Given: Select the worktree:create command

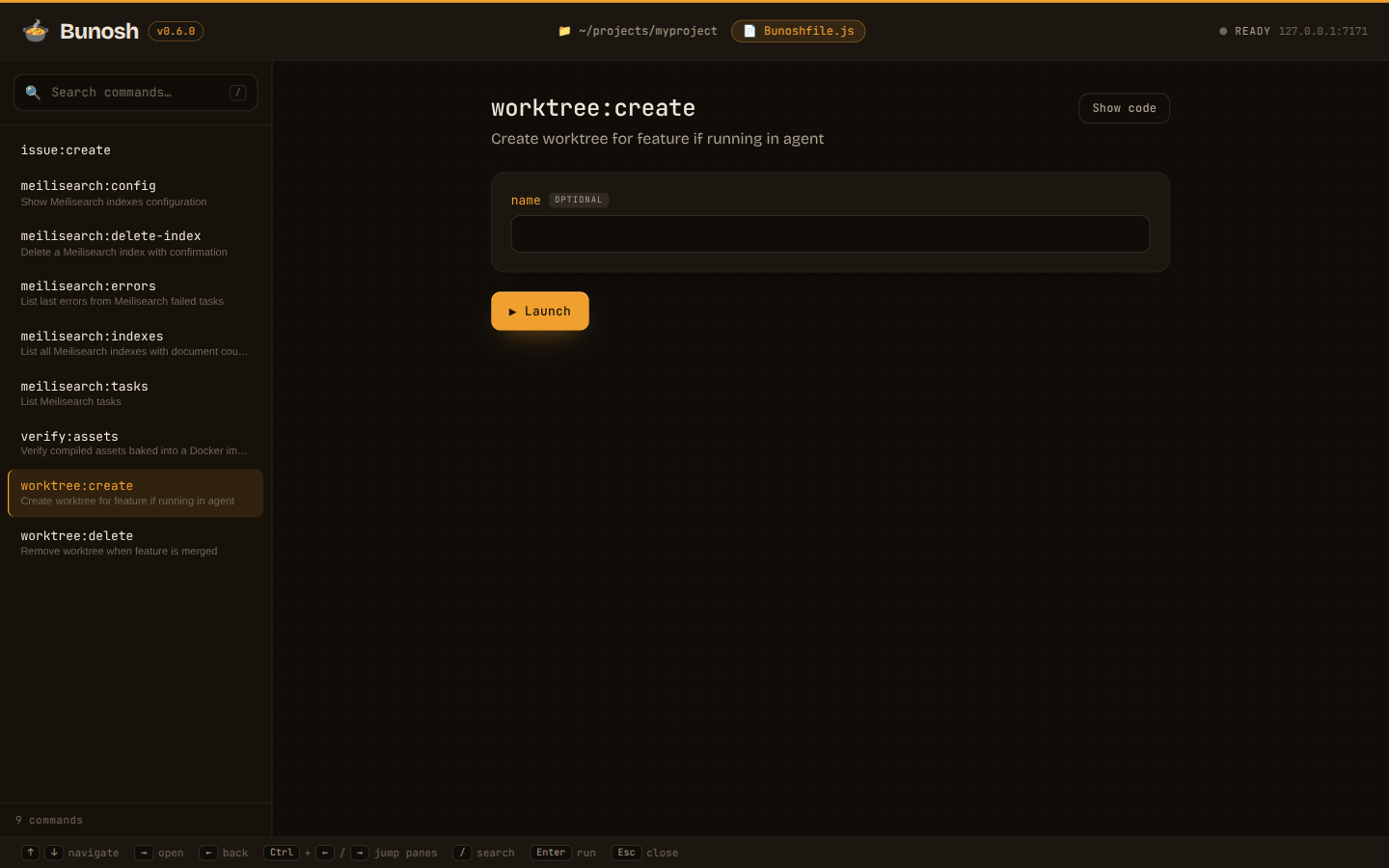Looking at the screenshot, I should point(135,493).
